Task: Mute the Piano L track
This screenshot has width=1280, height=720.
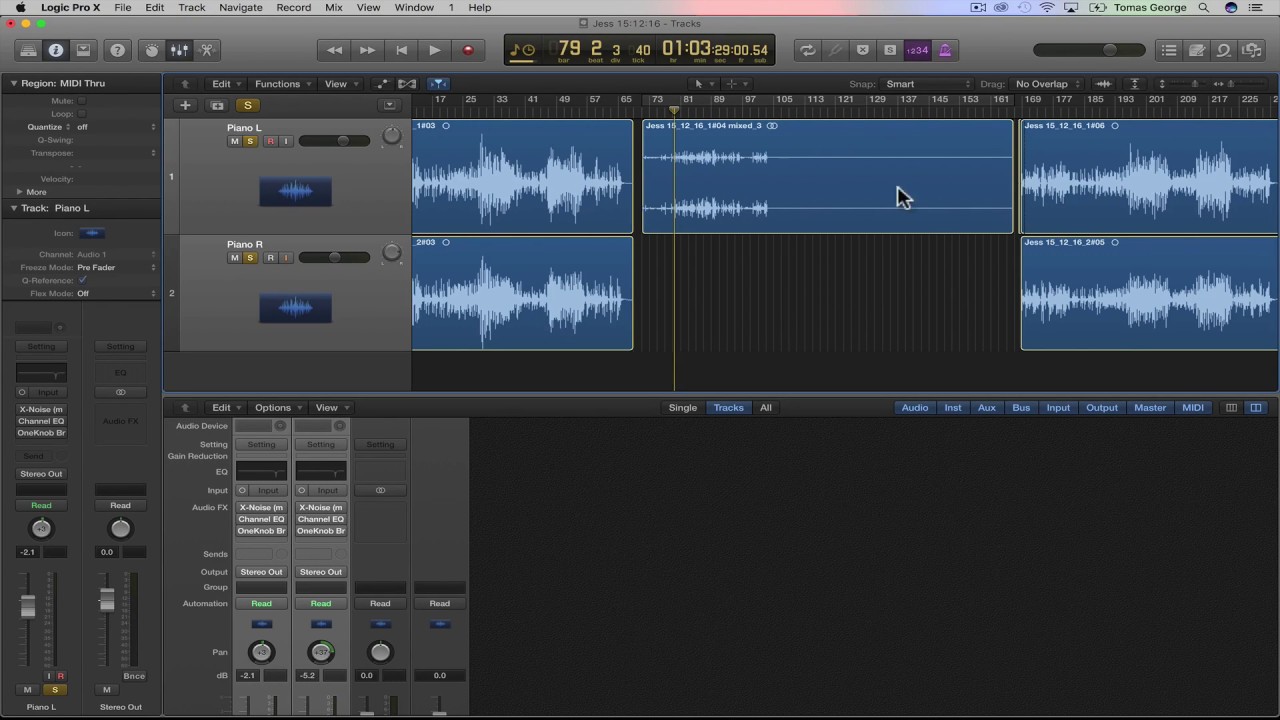Action: (235, 141)
